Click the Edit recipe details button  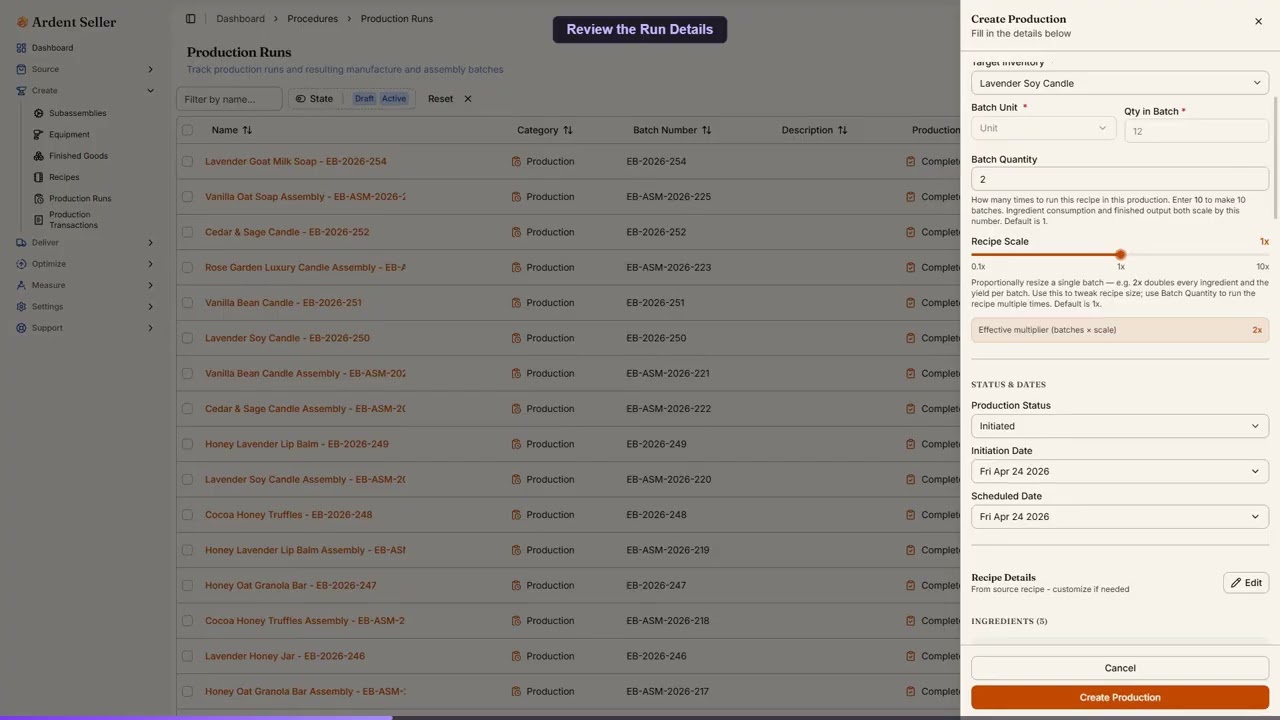(x=1246, y=583)
